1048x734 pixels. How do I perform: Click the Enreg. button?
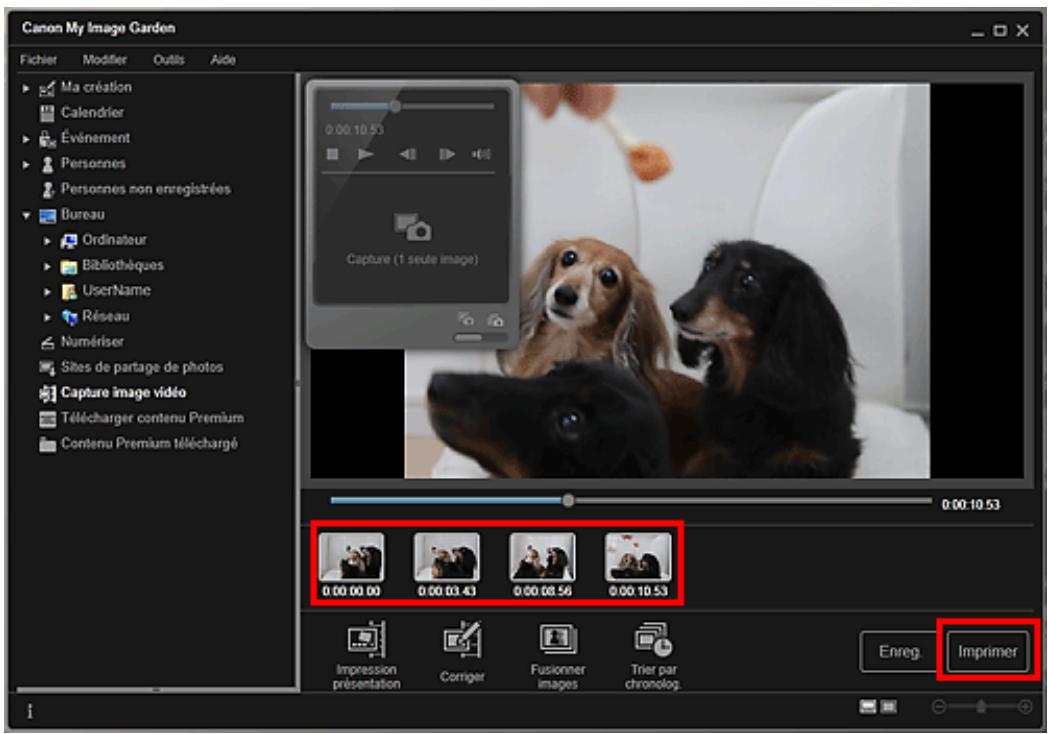(x=899, y=652)
